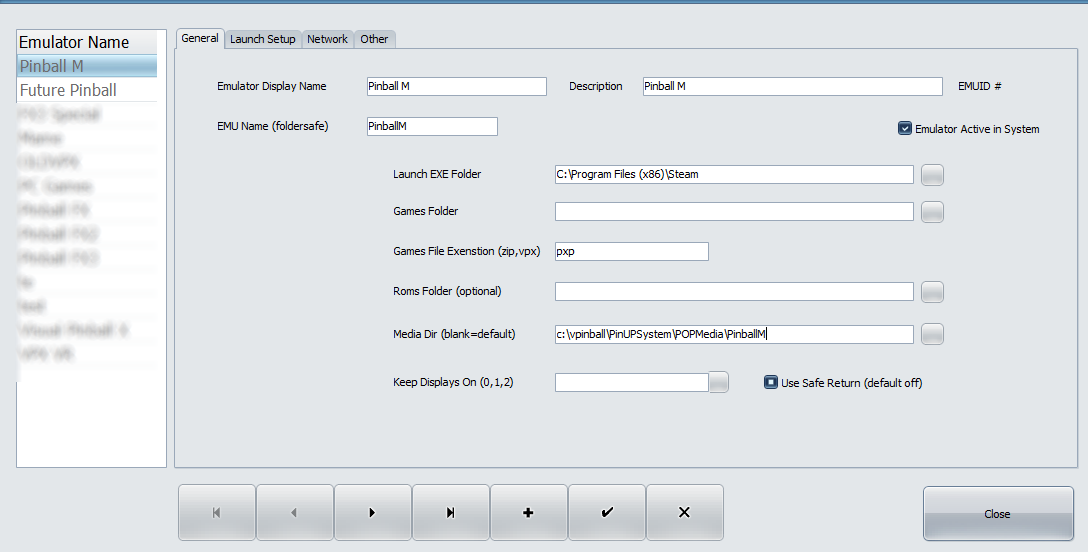The width and height of the screenshot is (1088, 552).
Task: Cancel edits with X button
Action: pyautogui.click(x=684, y=513)
